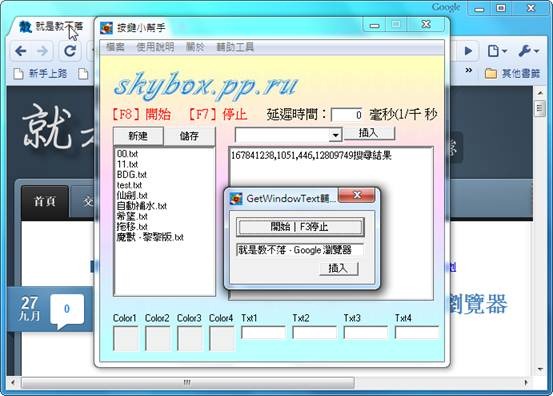Click the horizontal scrollbar right arrow

(x=526, y=382)
